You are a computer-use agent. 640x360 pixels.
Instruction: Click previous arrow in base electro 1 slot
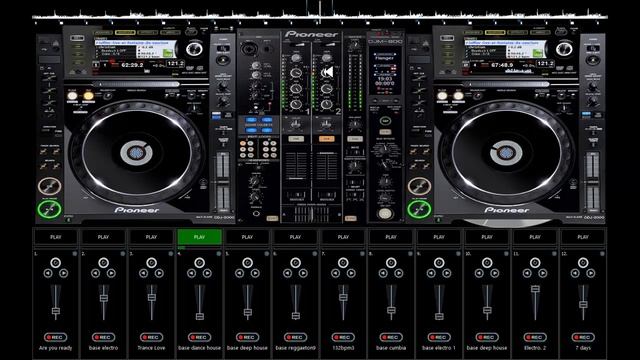(x=431, y=273)
